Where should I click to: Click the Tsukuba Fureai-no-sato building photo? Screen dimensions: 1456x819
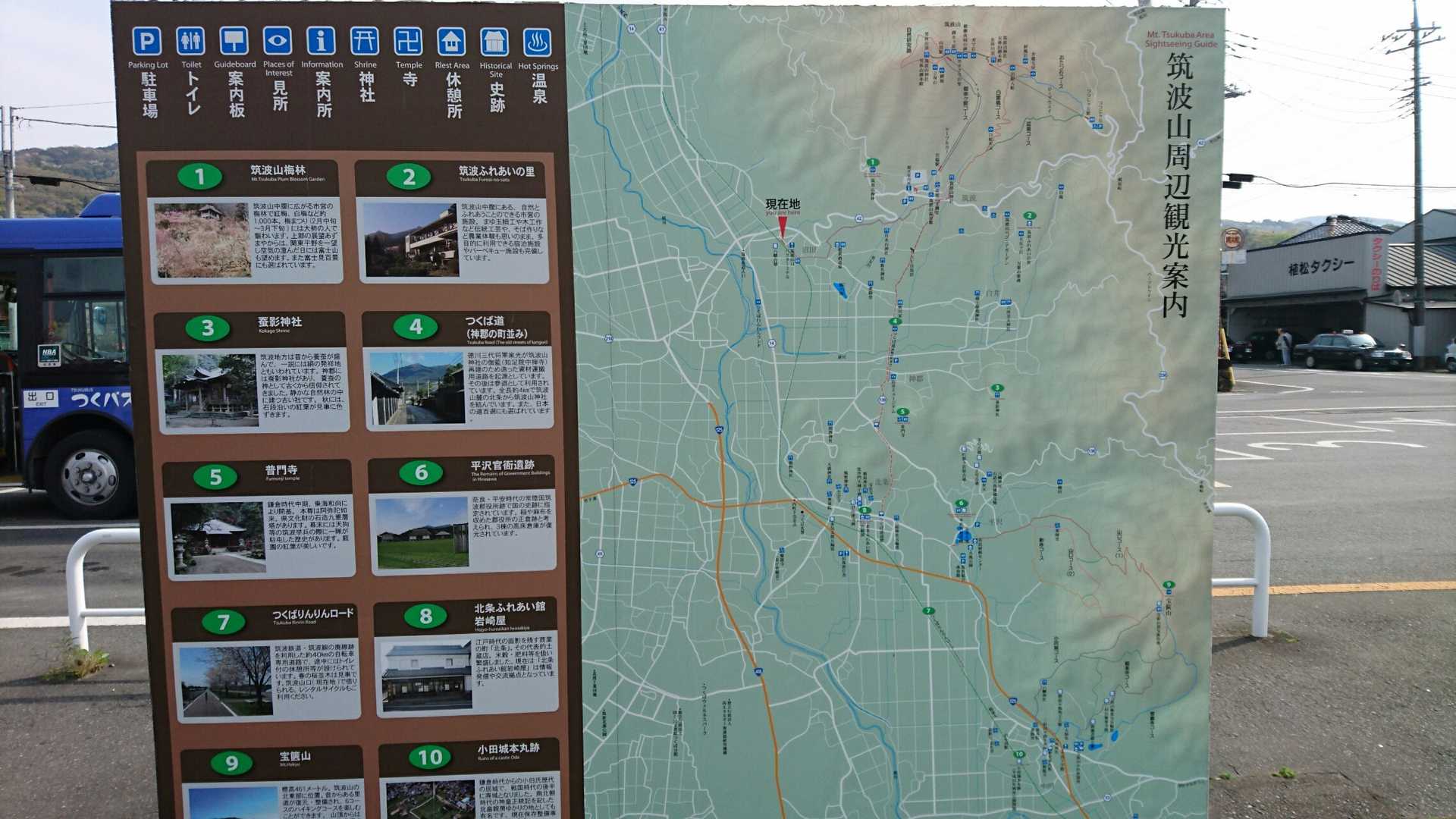tap(410, 240)
